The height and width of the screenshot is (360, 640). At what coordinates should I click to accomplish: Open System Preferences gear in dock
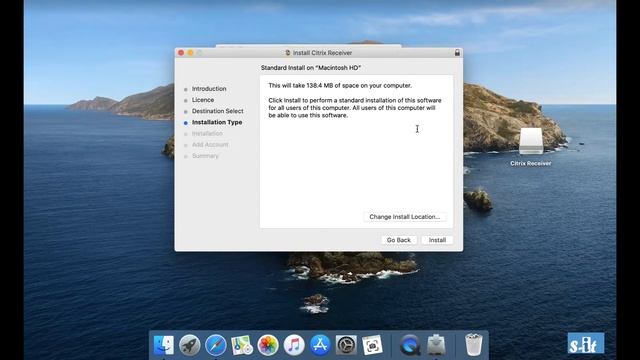click(x=346, y=345)
